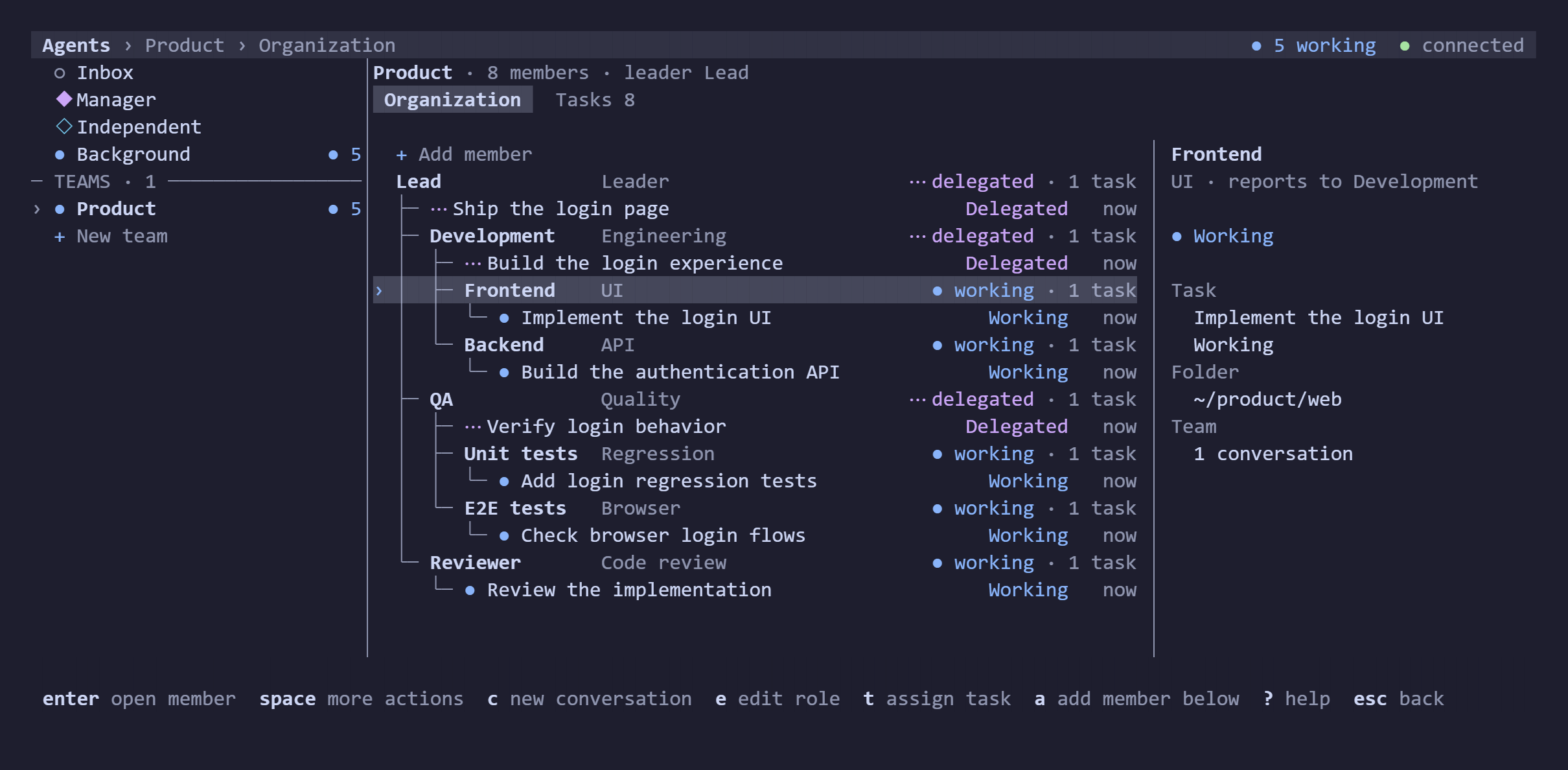
Task: Open the Check browser login flows task
Action: [x=755, y=535]
